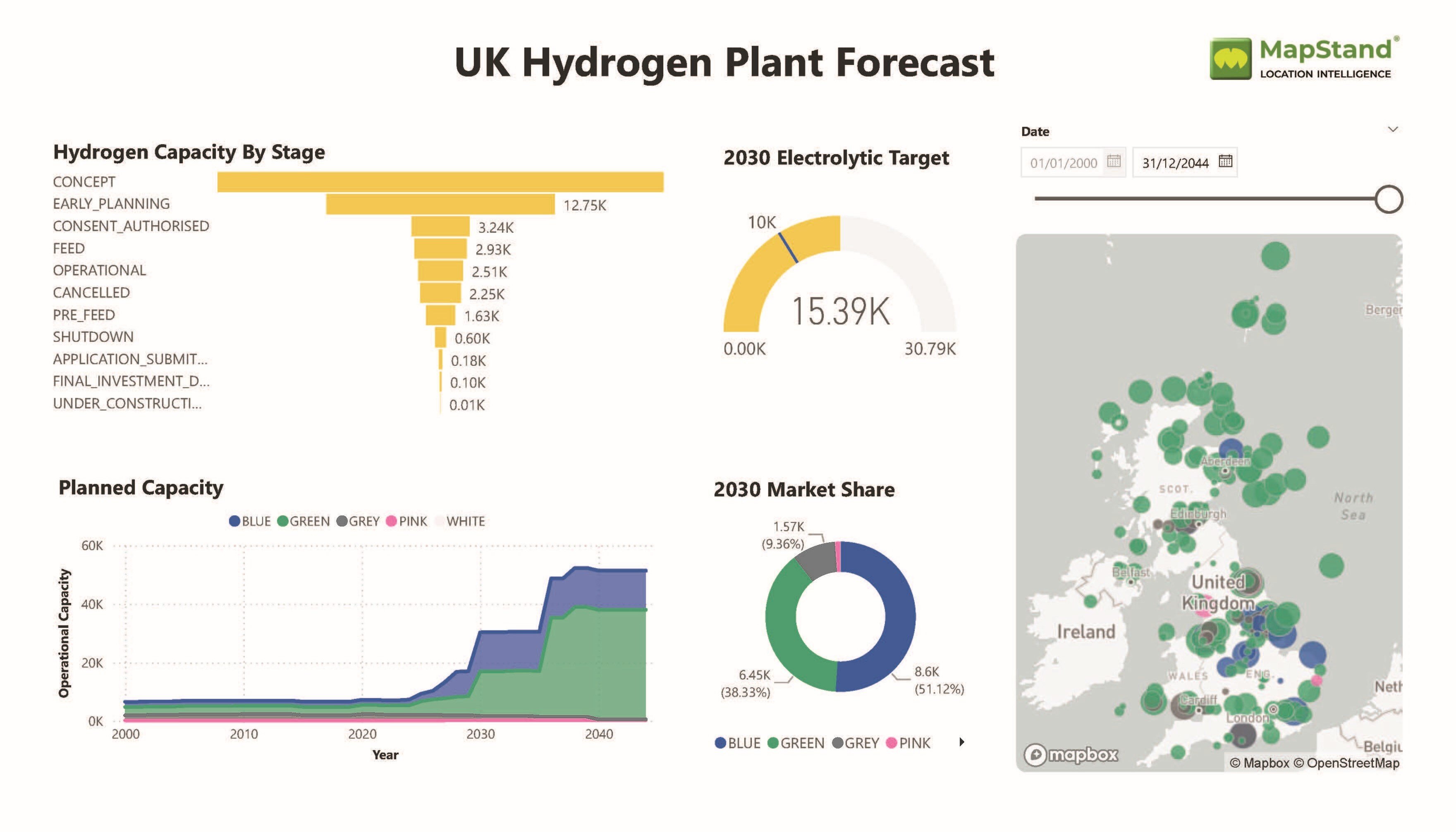
Task: Click the UK Hydrogen Plant Forecast title
Action: [724, 62]
